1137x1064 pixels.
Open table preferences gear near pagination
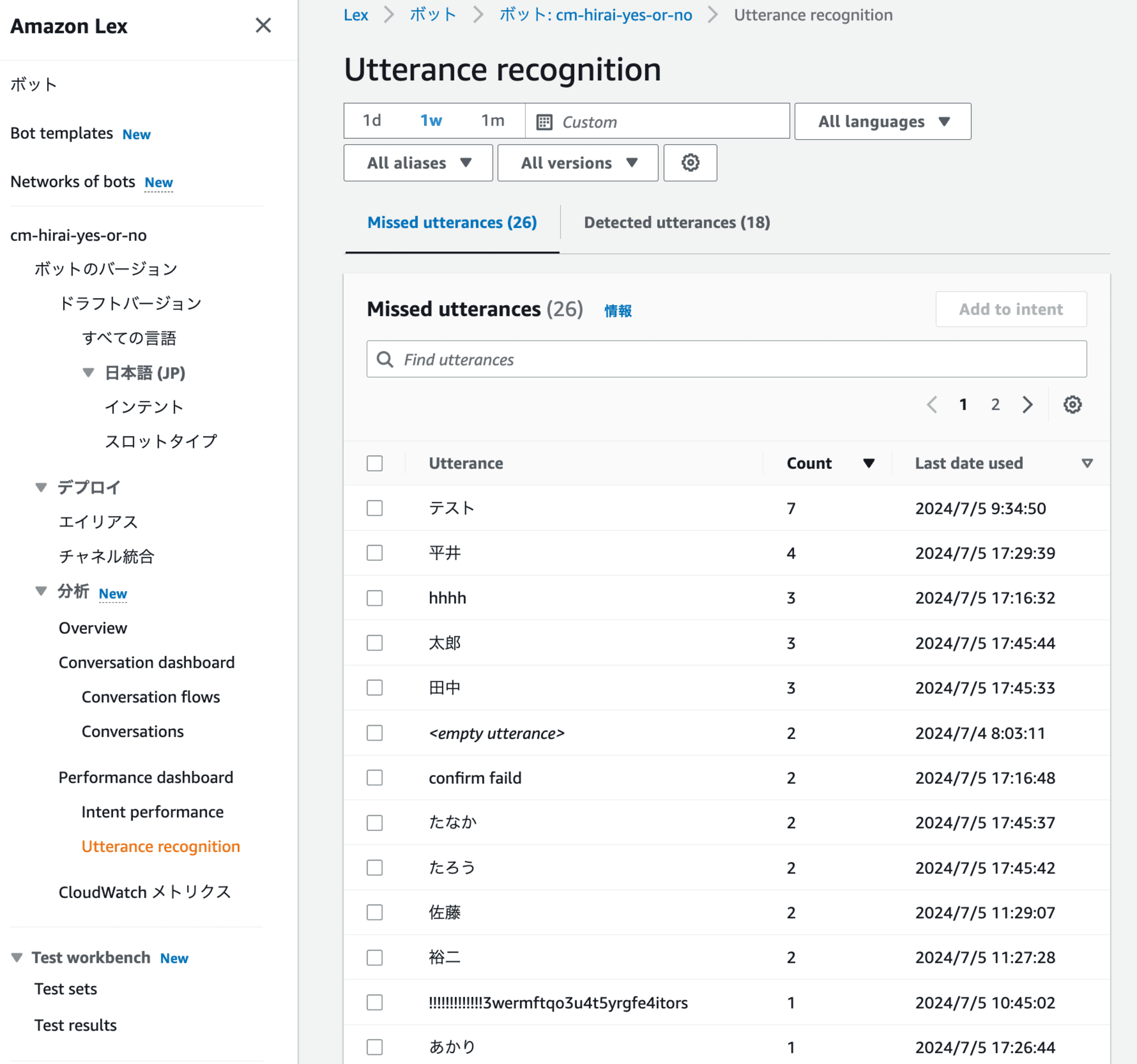coord(1072,405)
